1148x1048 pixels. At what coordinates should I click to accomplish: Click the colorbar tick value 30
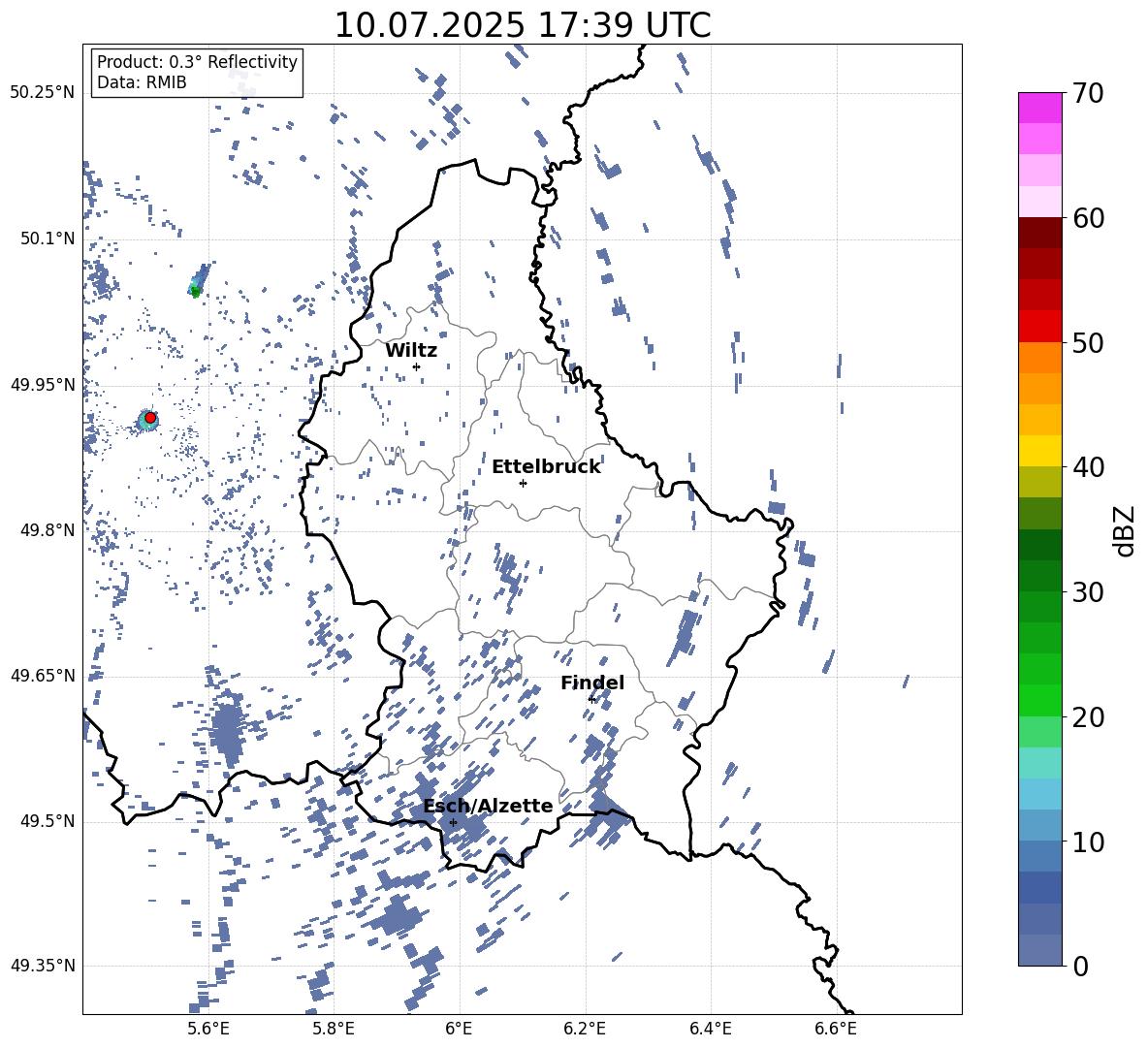1089,592
